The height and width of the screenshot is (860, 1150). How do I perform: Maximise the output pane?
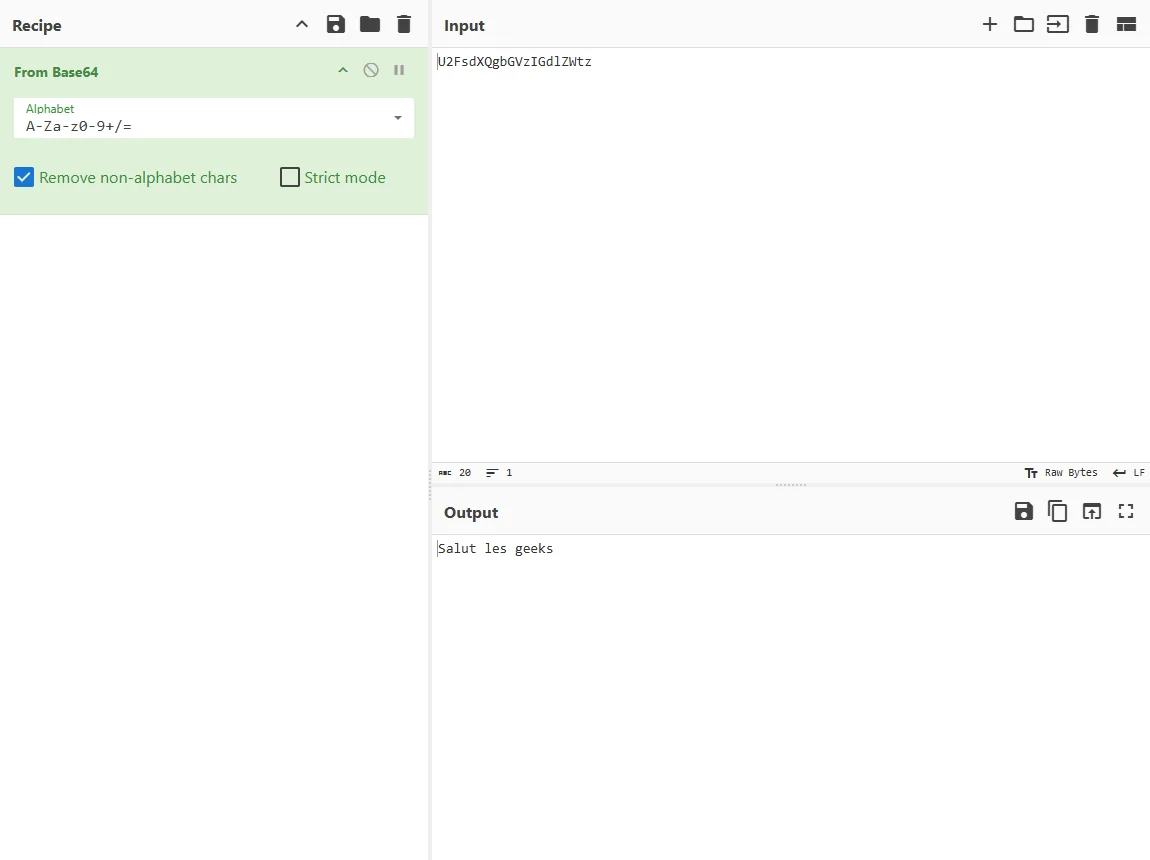click(1126, 511)
